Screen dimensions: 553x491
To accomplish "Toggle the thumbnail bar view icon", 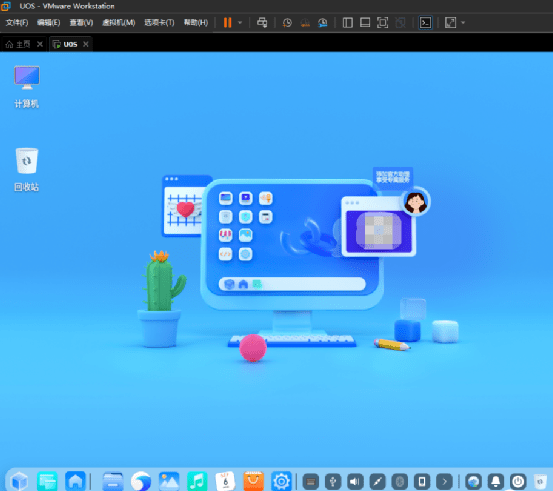I will click(365, 23).
